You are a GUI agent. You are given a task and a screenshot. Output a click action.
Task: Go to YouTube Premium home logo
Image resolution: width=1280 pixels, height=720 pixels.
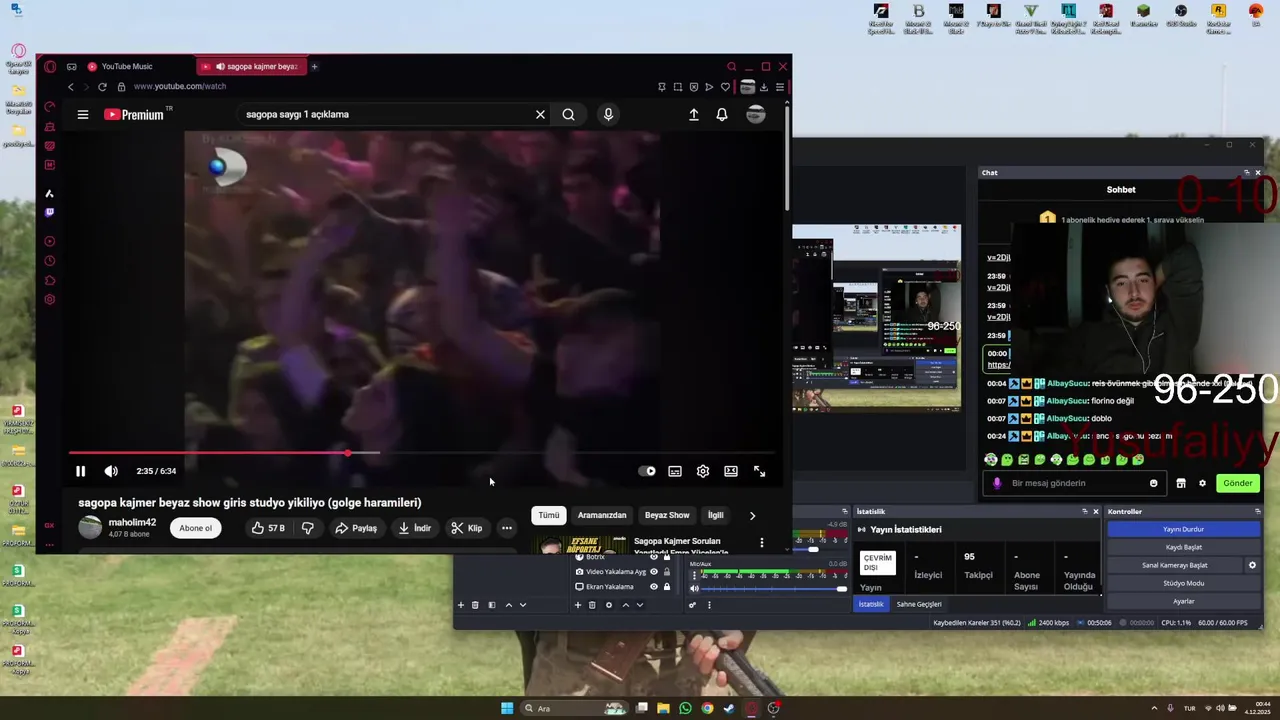click(134, 115)
